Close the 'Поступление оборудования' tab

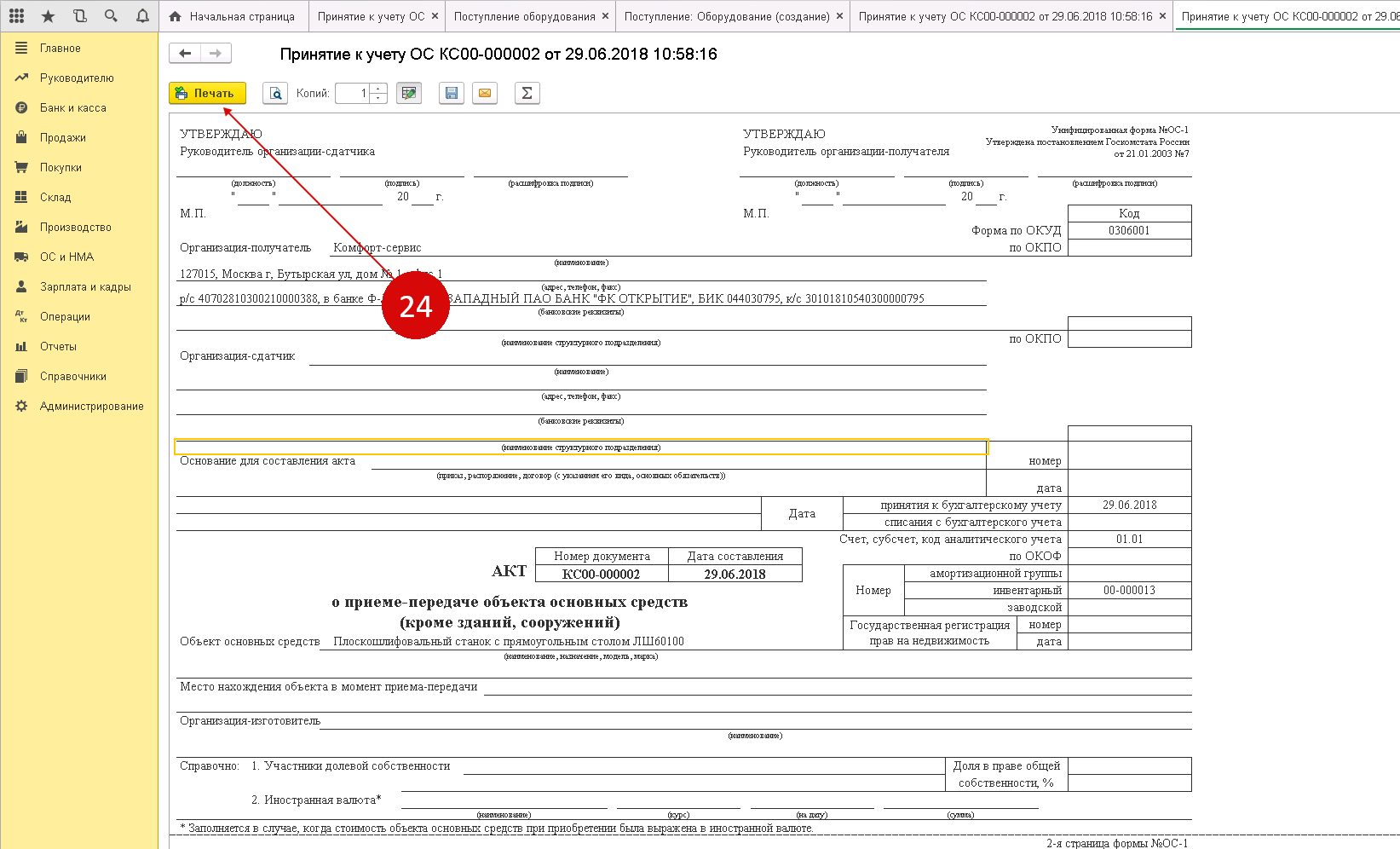click(x=605, y=16)
